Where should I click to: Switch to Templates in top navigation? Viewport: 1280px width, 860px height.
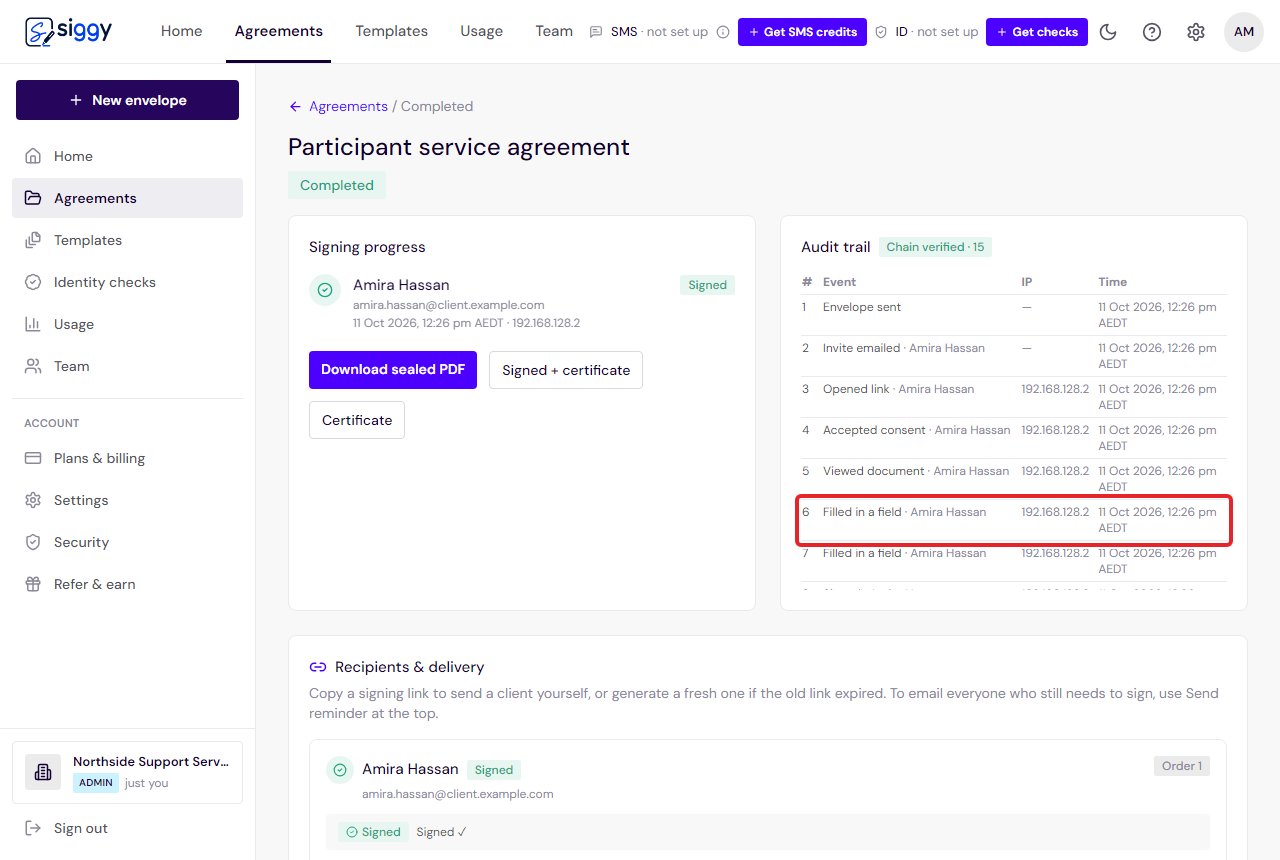(391, 31)
